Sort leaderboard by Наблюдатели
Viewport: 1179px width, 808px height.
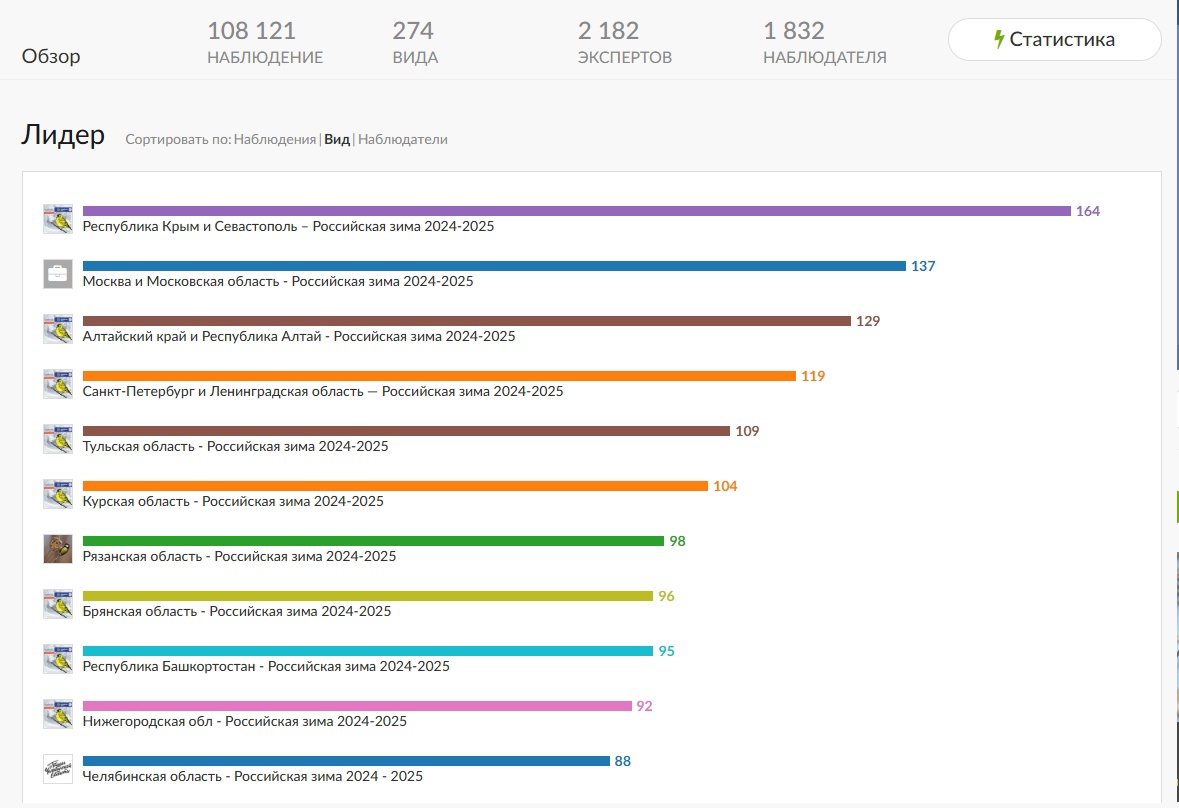point(402,139)
